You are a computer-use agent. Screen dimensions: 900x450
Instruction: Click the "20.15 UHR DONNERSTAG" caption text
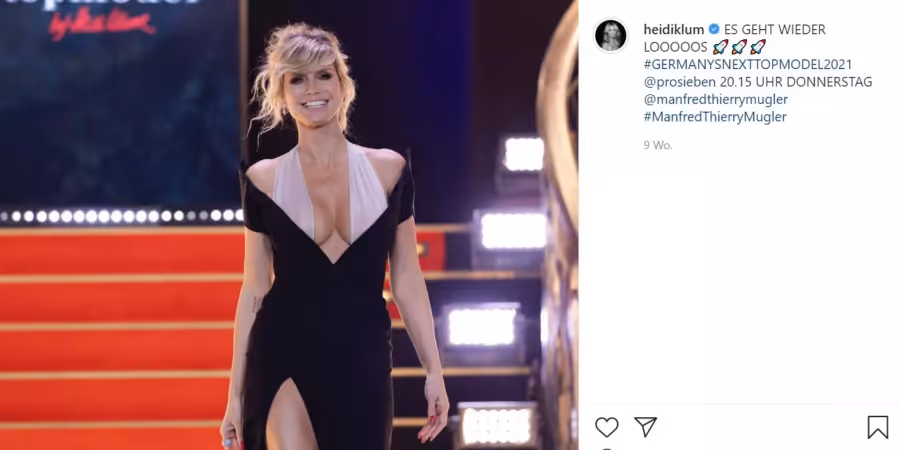796,82
